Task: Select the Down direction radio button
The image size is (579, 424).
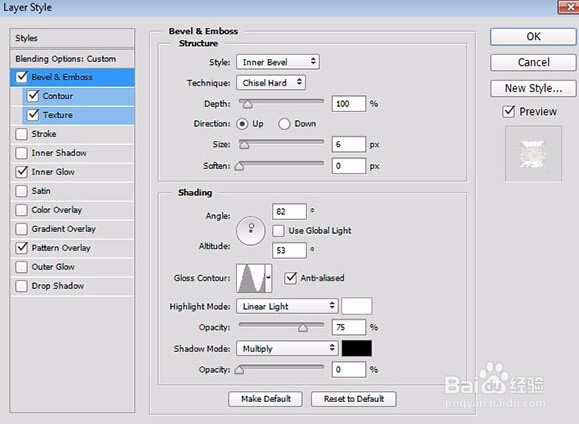Action: tap(284, 124)
